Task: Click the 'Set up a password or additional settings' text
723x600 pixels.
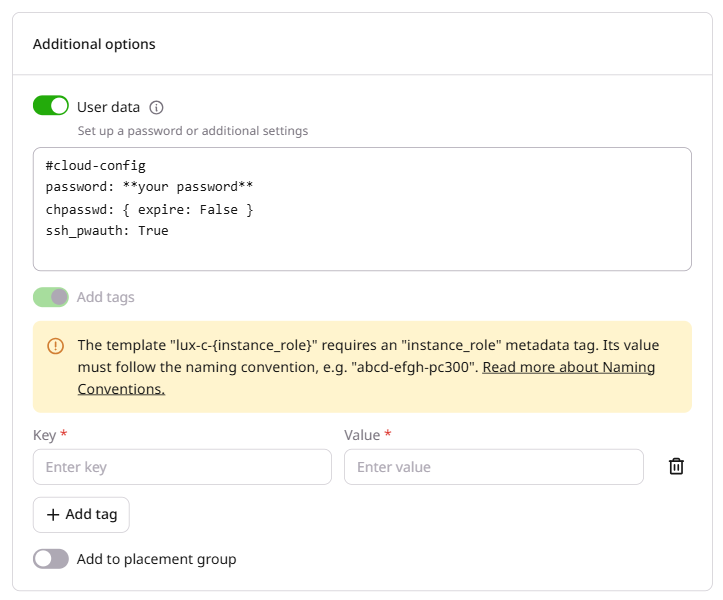Action: (x=193, y=131)
